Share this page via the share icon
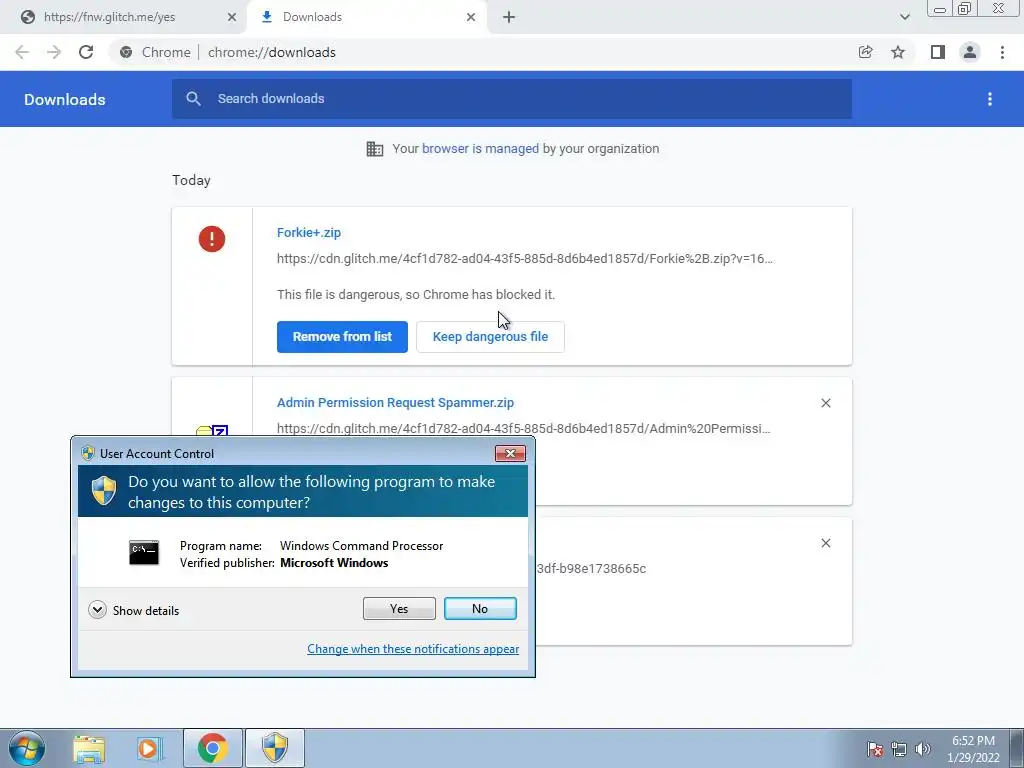 tap(865, 52)
